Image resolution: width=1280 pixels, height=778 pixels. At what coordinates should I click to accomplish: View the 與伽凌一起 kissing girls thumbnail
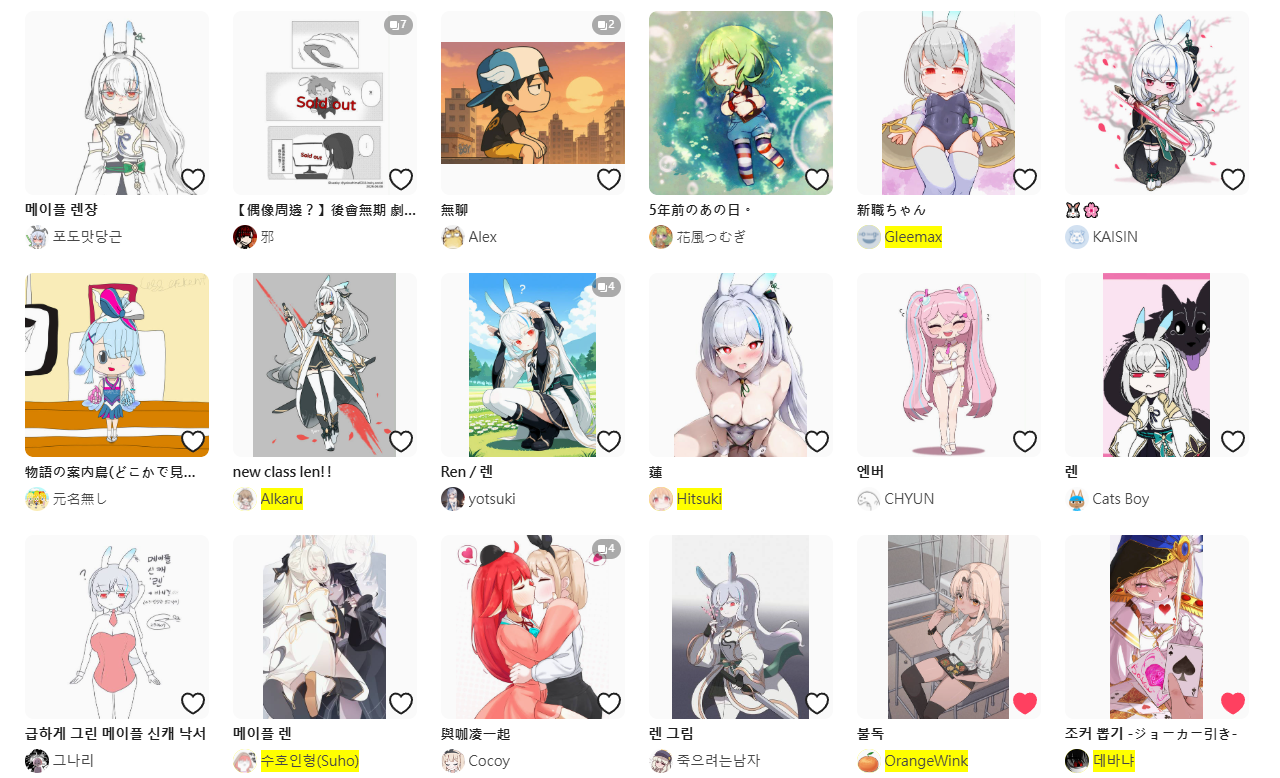[x=533, y=627]
